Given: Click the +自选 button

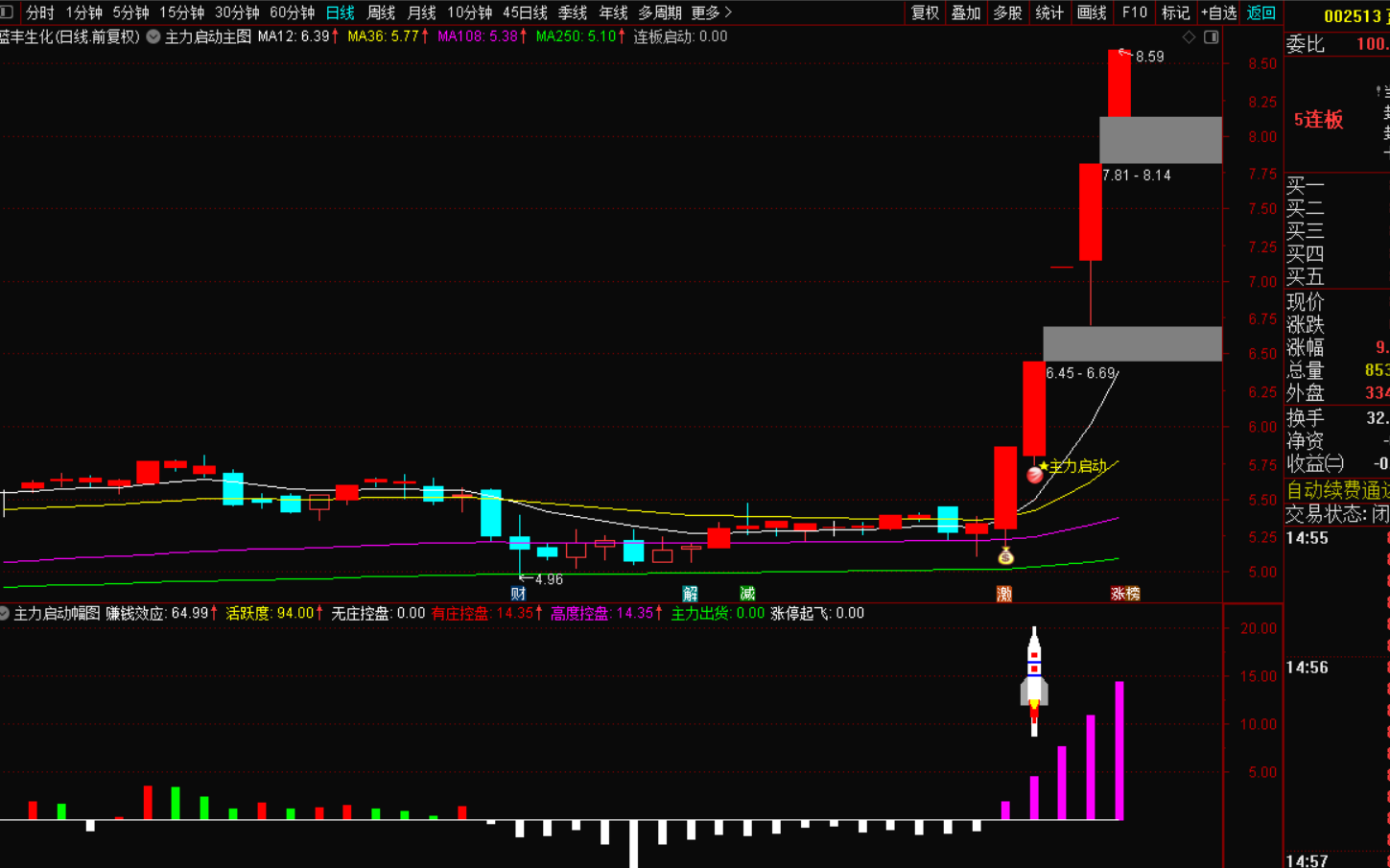Looking at the screenshot, I should coord(1218,12).
